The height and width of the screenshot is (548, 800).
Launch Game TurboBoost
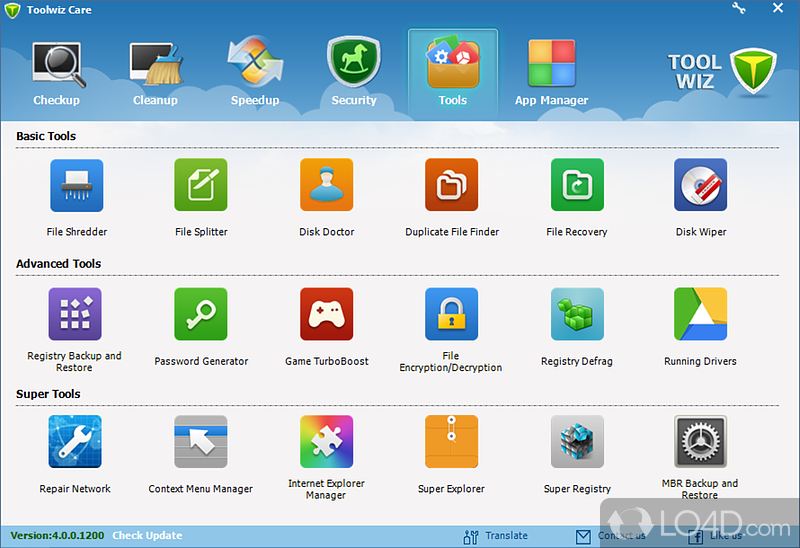326,315
